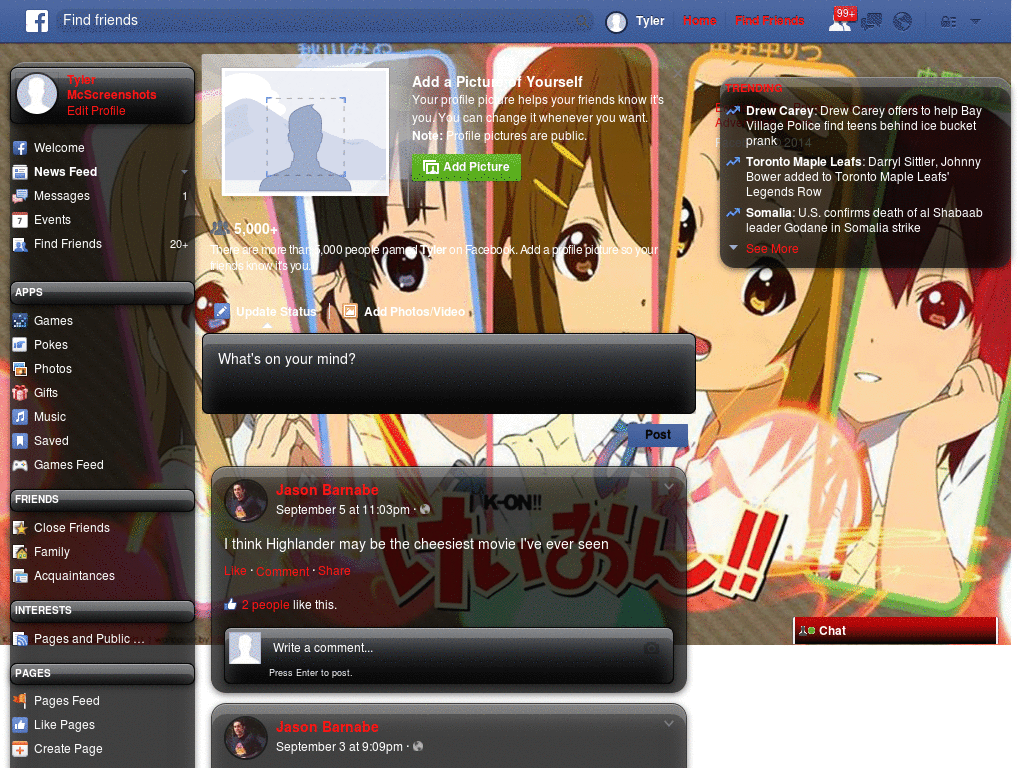Click What's on your mind box
Image resolution: width=1024 pixels, height=768 pixels.
coord(449,374)
